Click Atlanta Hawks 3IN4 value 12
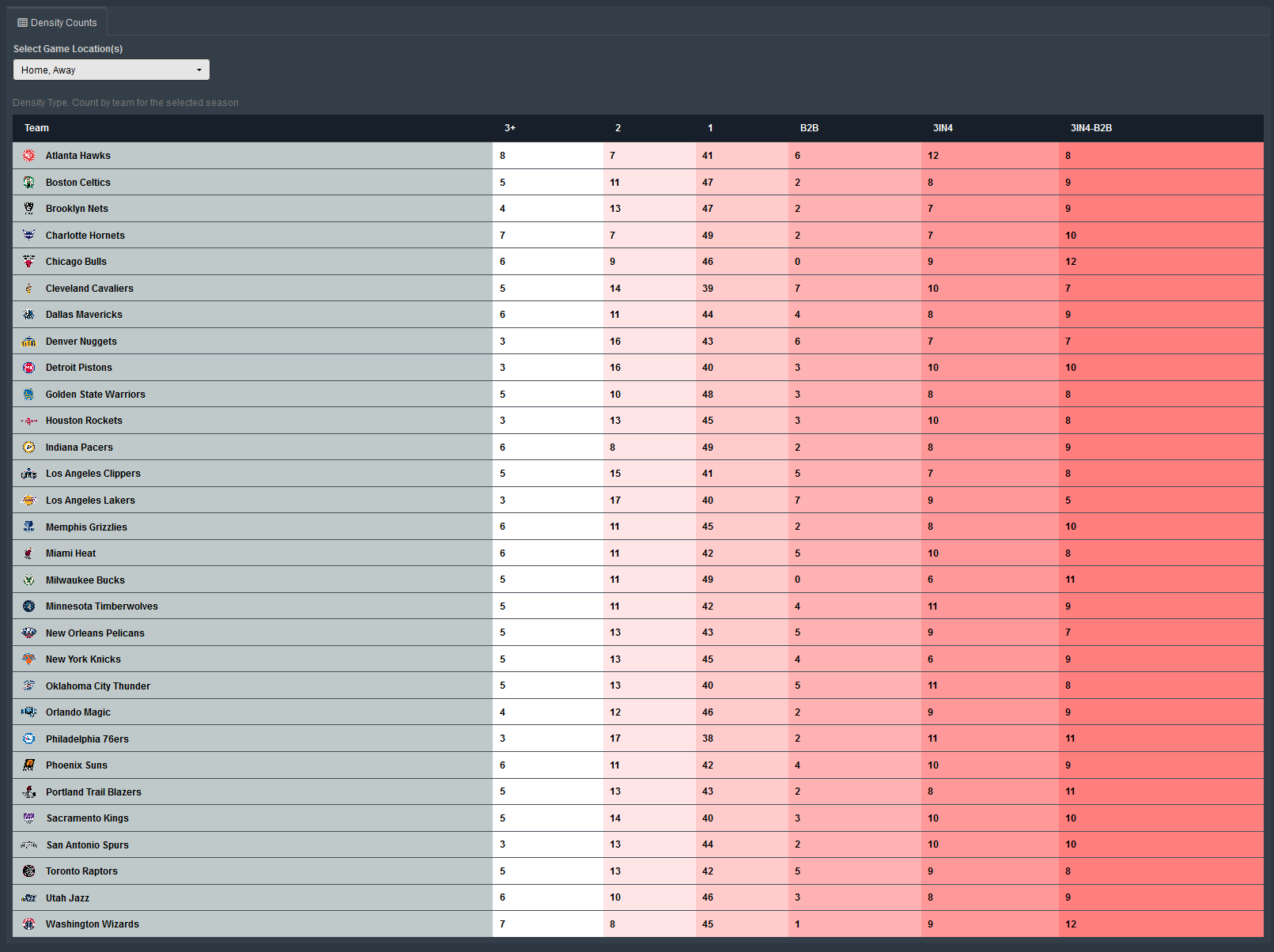Screen dimensions: 1274x952 coord(933,156)
